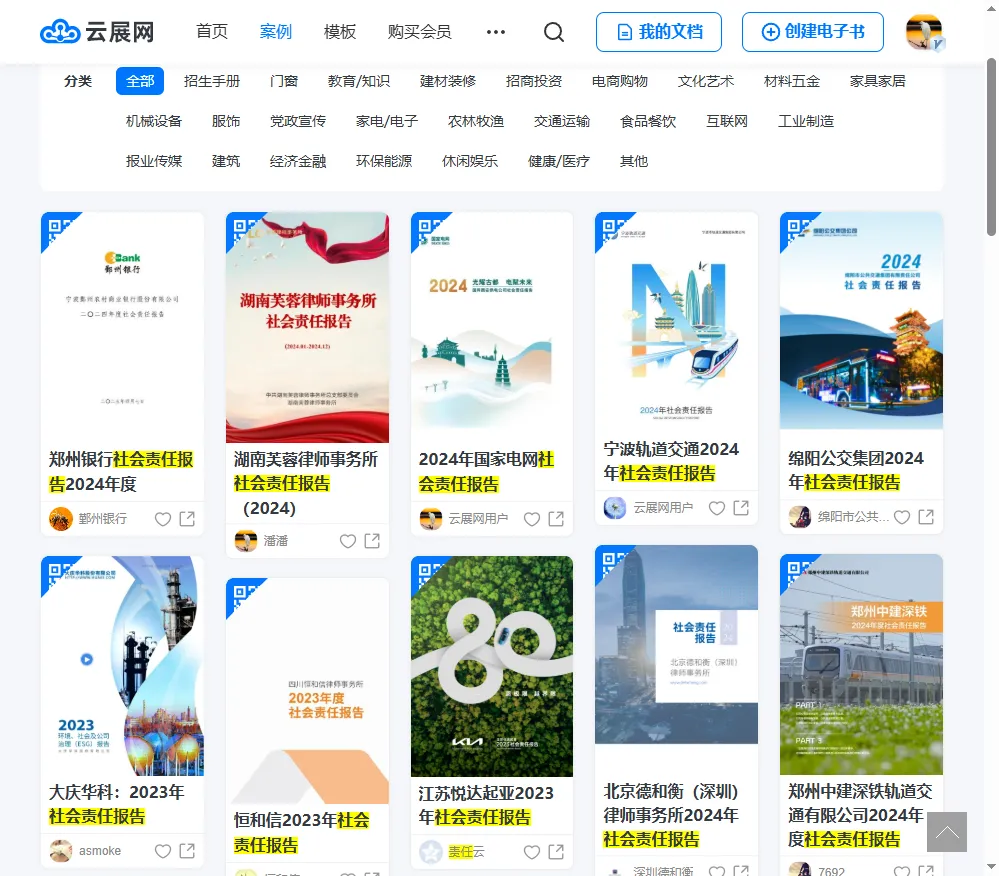
Task: Share the 绵阳公交集团 report
Action: pos(926,516)
